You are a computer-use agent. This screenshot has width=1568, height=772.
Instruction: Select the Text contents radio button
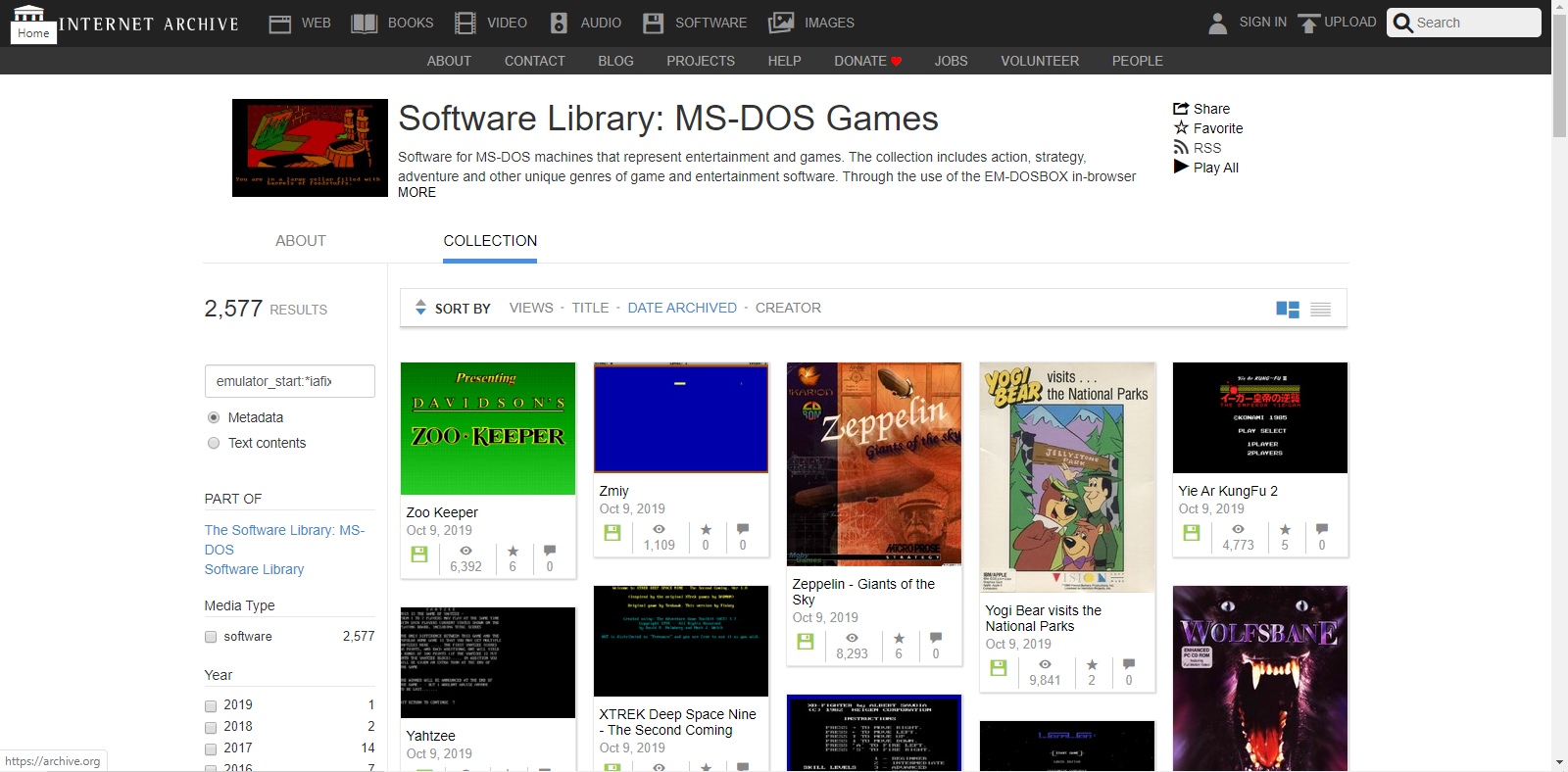point(214,443)
